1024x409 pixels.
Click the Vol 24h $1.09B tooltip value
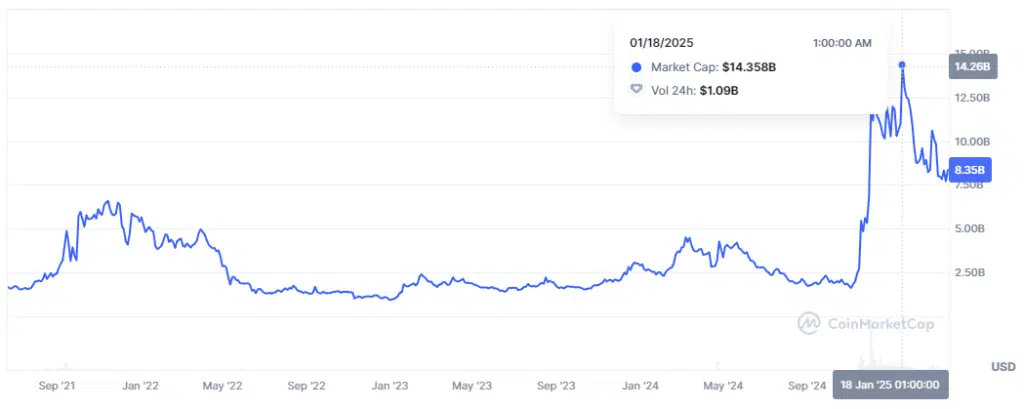(718, 90)
